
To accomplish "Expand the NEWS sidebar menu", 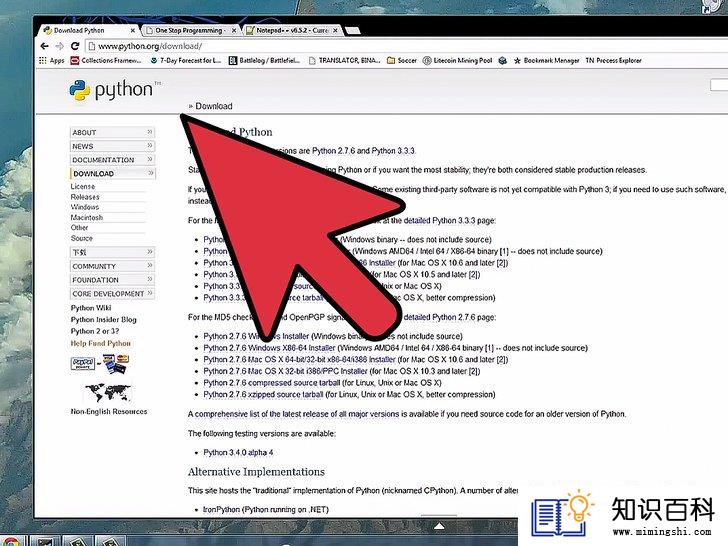I will [x=112, y=146].
